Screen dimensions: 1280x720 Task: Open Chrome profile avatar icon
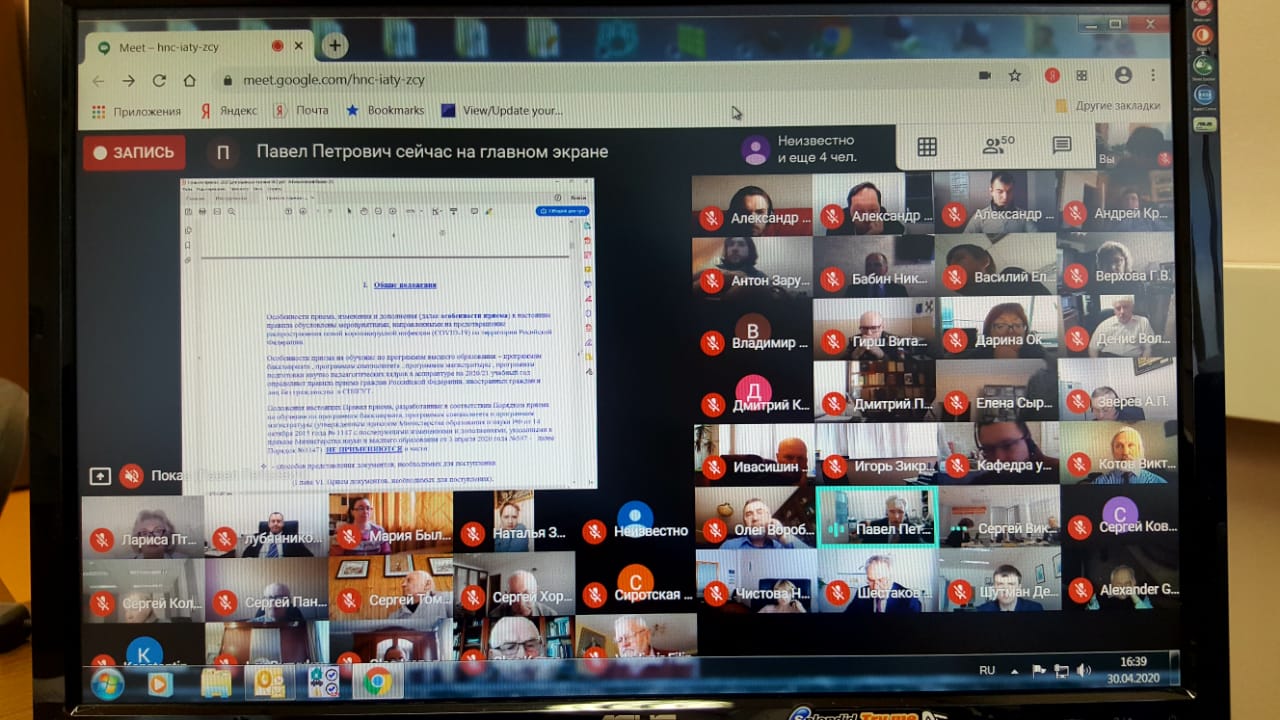click(x=1123, y=76)
